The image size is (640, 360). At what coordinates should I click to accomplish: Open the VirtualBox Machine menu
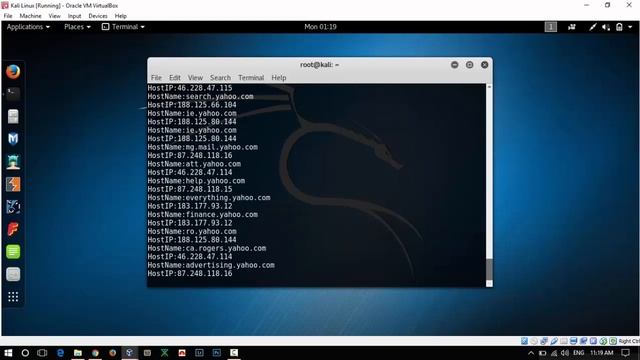click(31, 16)
